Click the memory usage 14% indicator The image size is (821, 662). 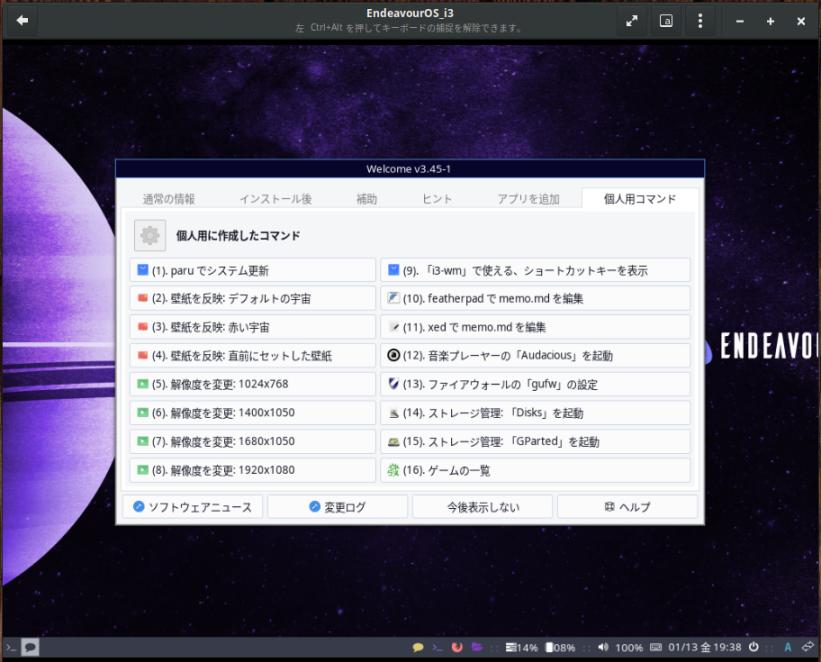pyautogui.click(x=522, y=648)
